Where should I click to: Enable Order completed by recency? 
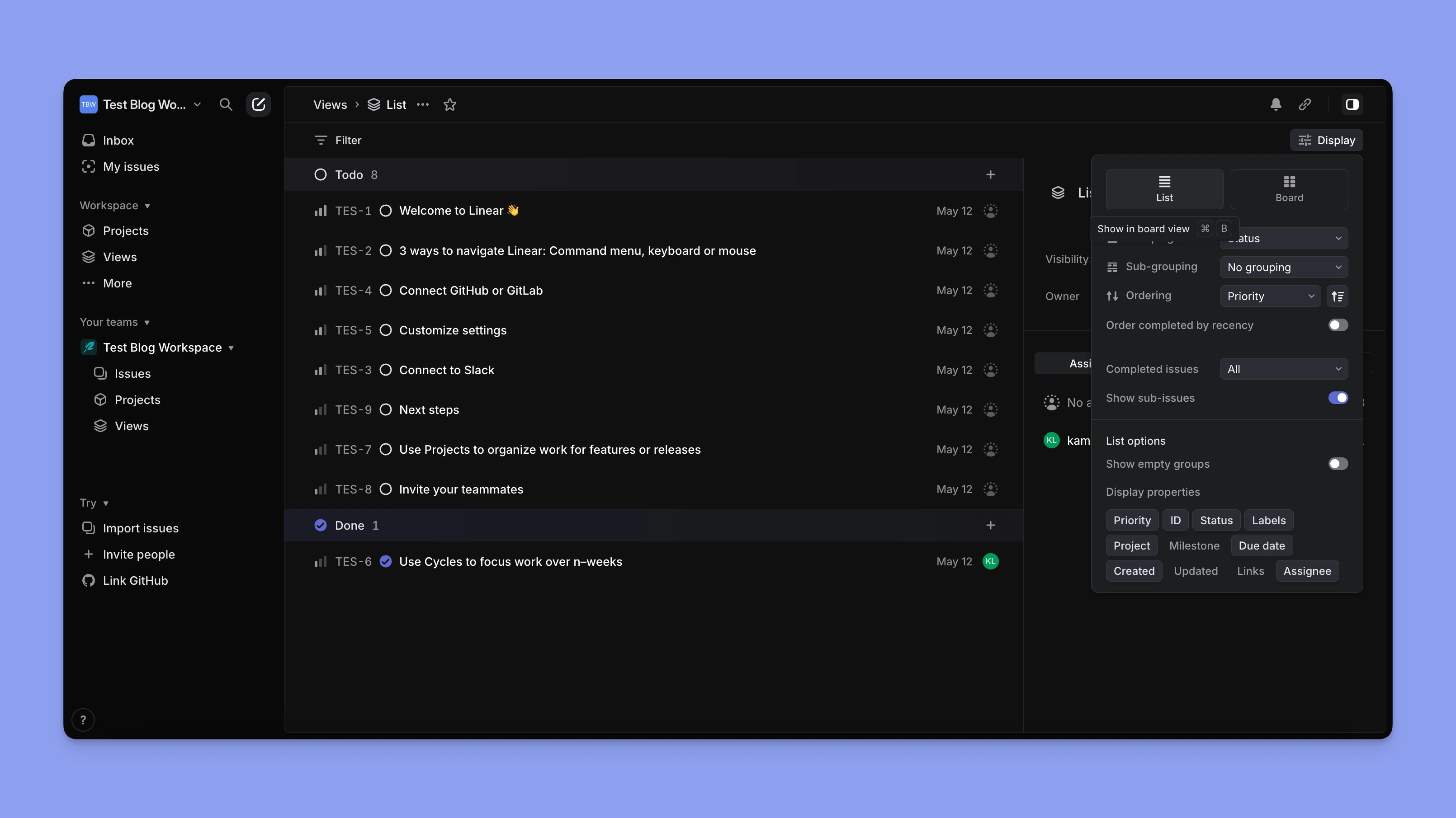(1338, 325)
